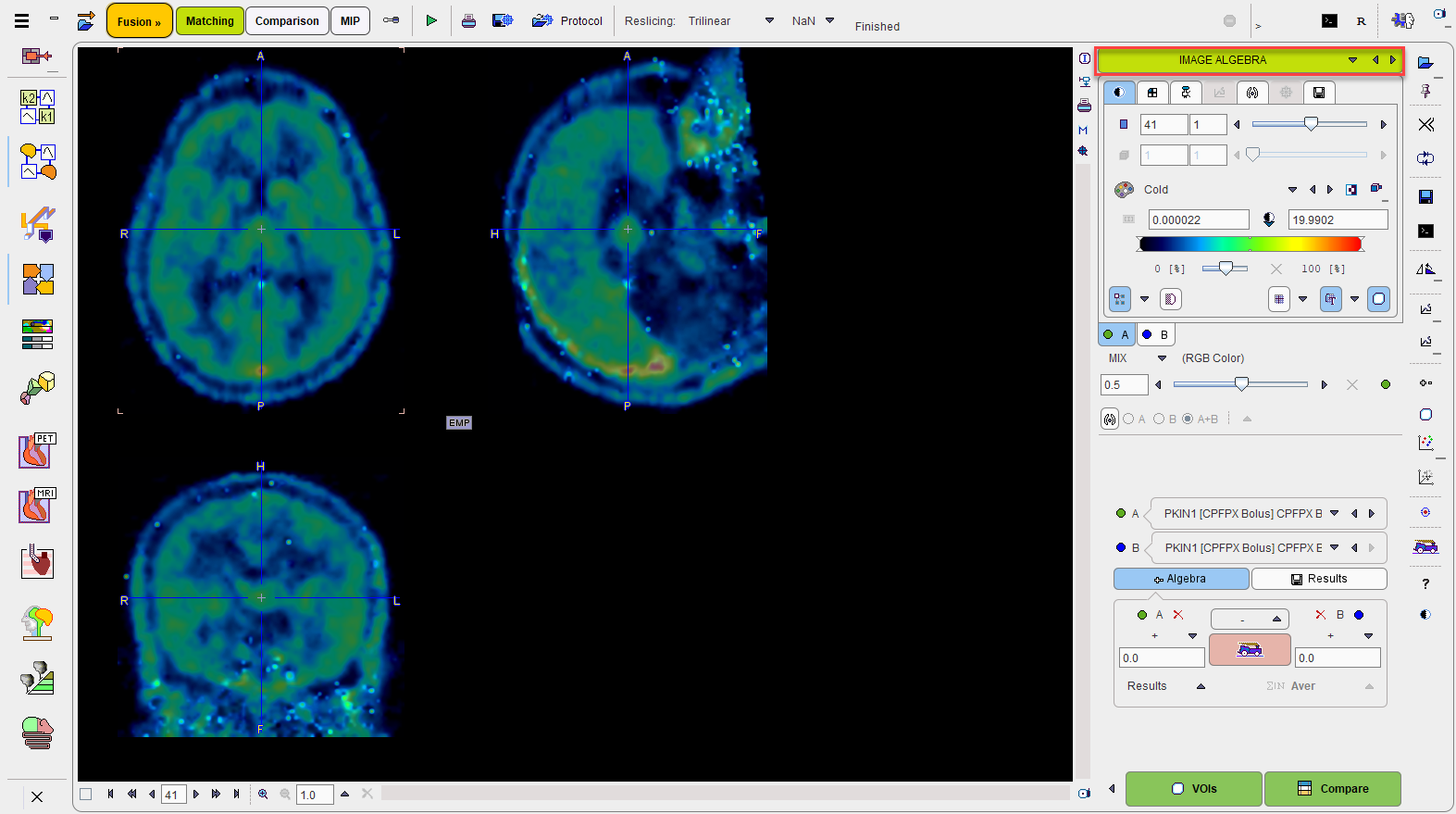The image size is (1456, 814).
Task: Adjust the slice position slider
Action: [1310, 124]
